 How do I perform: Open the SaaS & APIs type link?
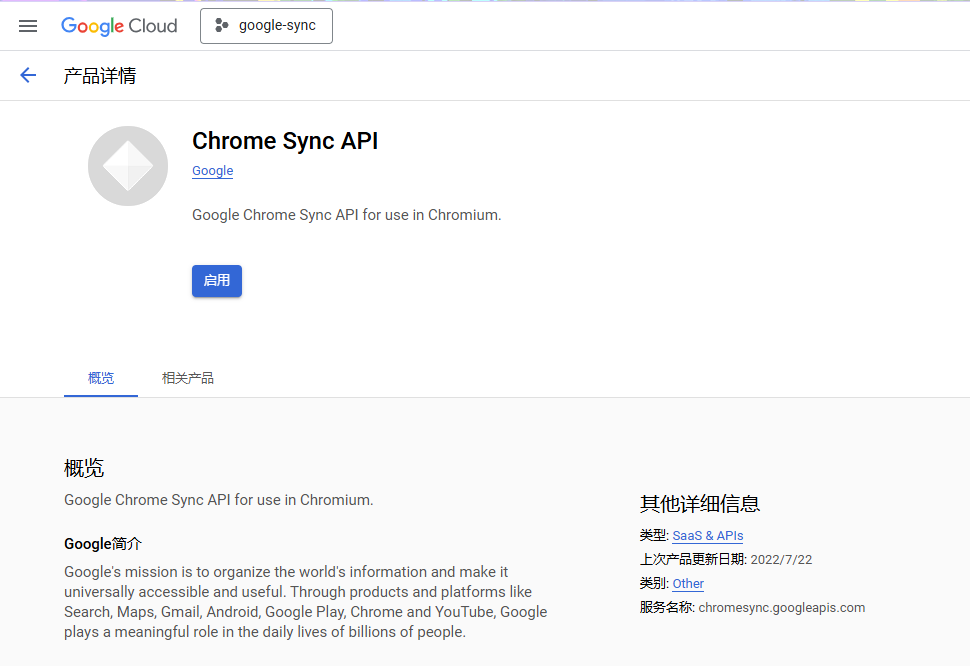708,536
